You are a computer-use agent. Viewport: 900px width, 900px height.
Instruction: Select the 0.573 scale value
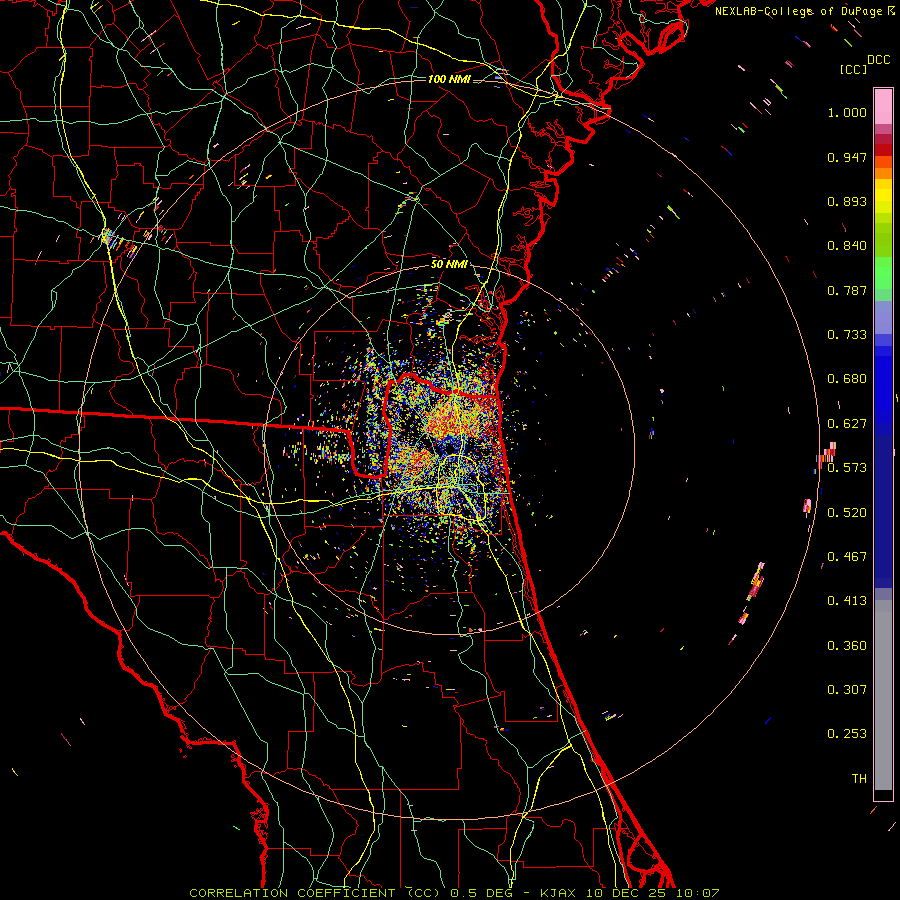pos(847,468)
